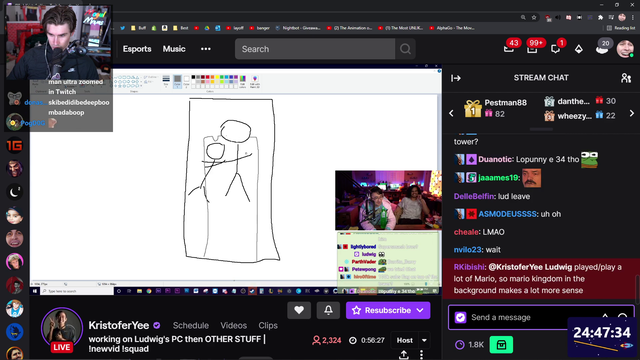Open Twitch Prime loot crown icon
Viewport: 640px width, 360px height.
point(509,49)
